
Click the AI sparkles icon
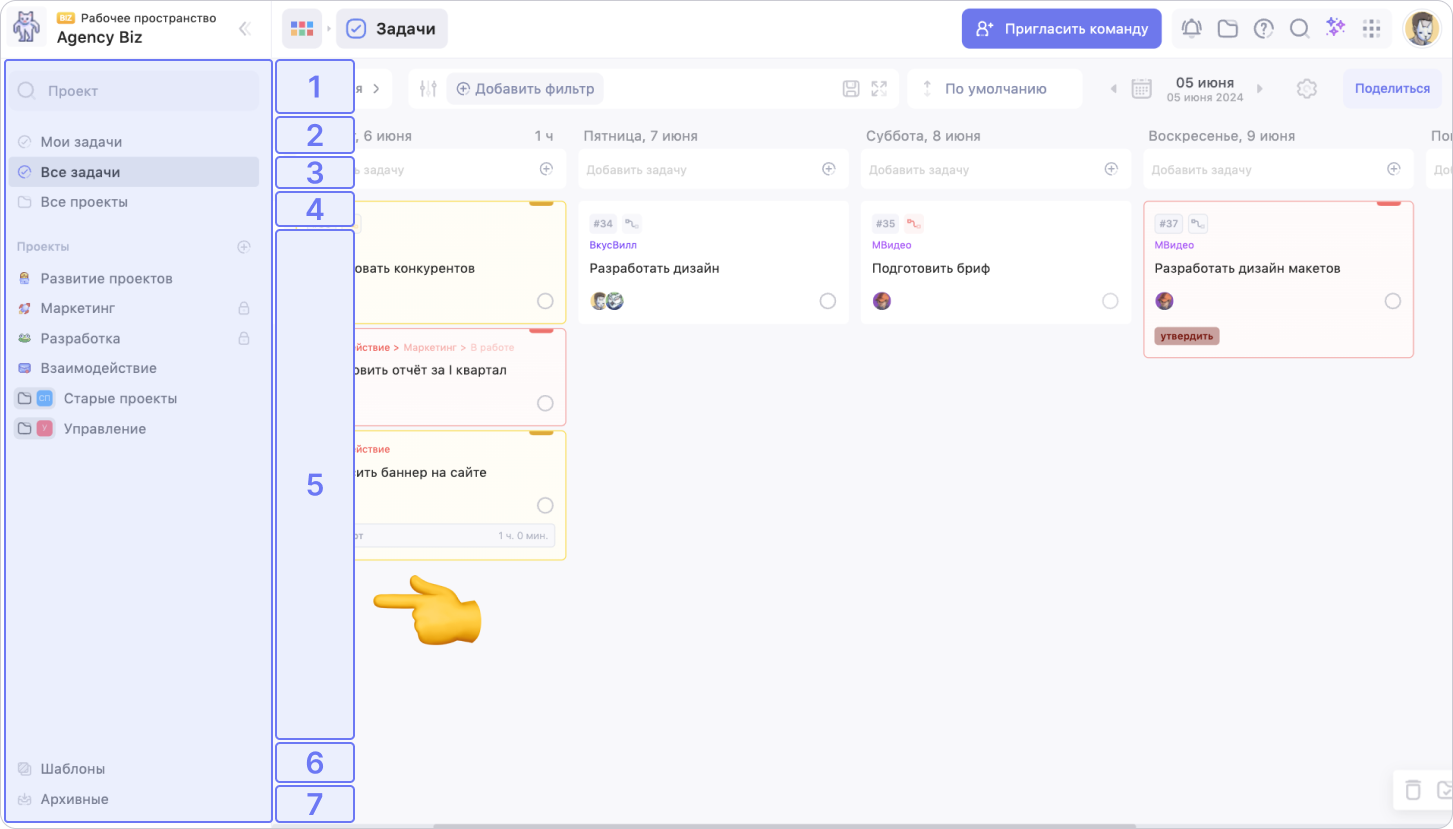pos(1335,28)
